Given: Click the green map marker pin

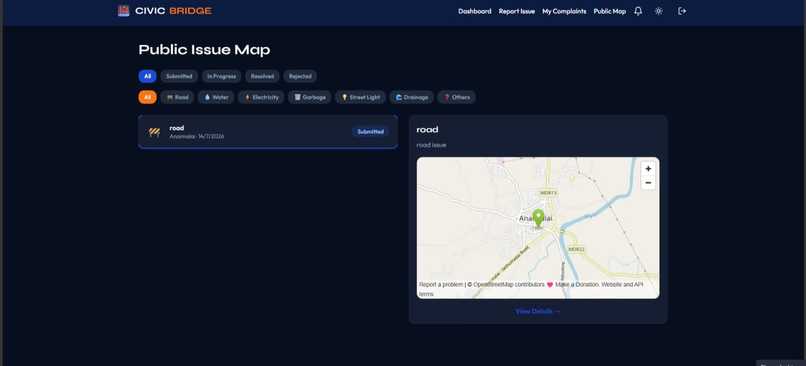Looking at the screenshot, I should click(538, 218).
